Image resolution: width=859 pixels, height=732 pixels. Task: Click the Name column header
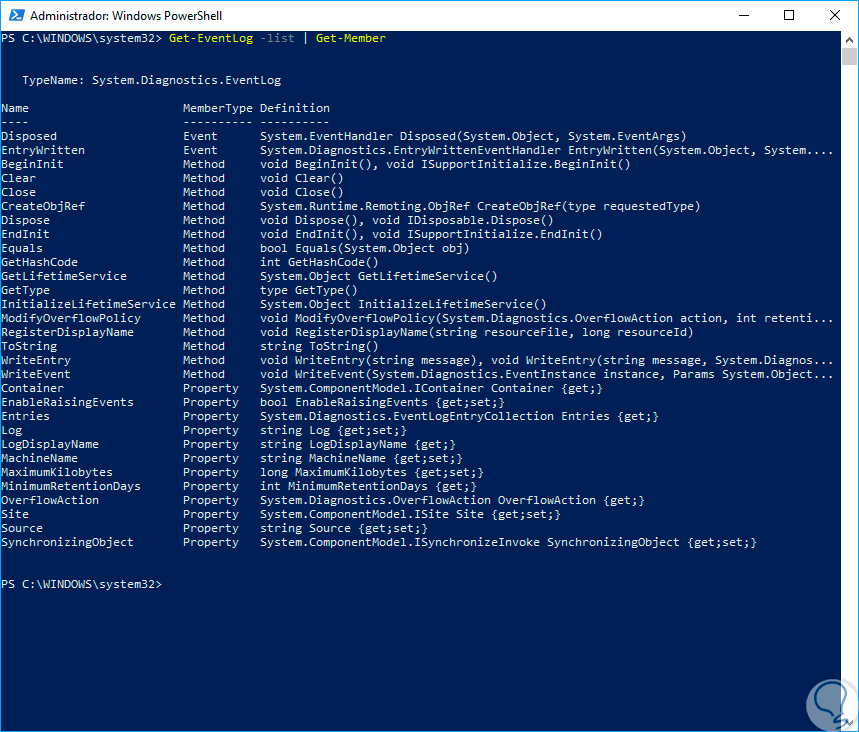coord(15,108)
